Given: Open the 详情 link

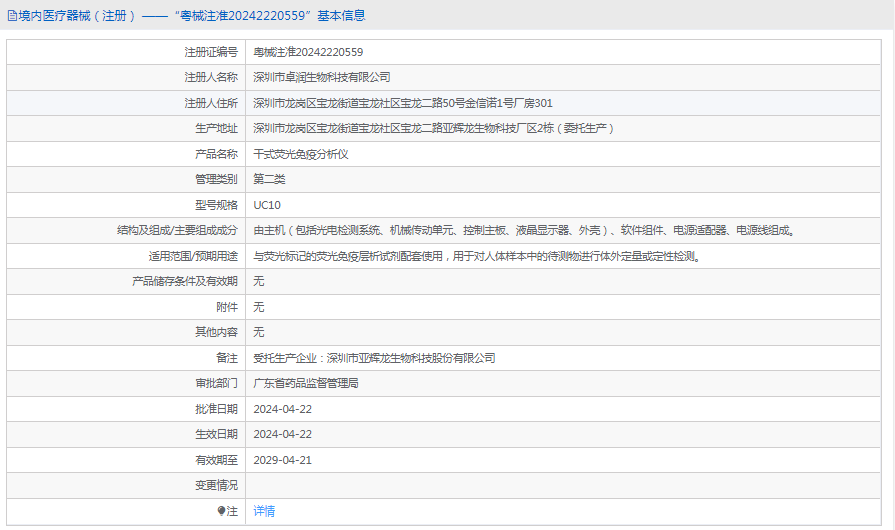Looking at the screenshot, I should (264, 511).
